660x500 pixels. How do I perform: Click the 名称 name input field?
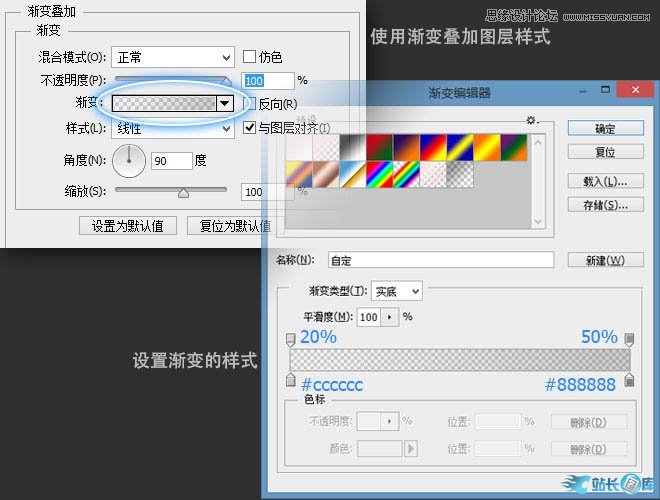pos(438,260)
